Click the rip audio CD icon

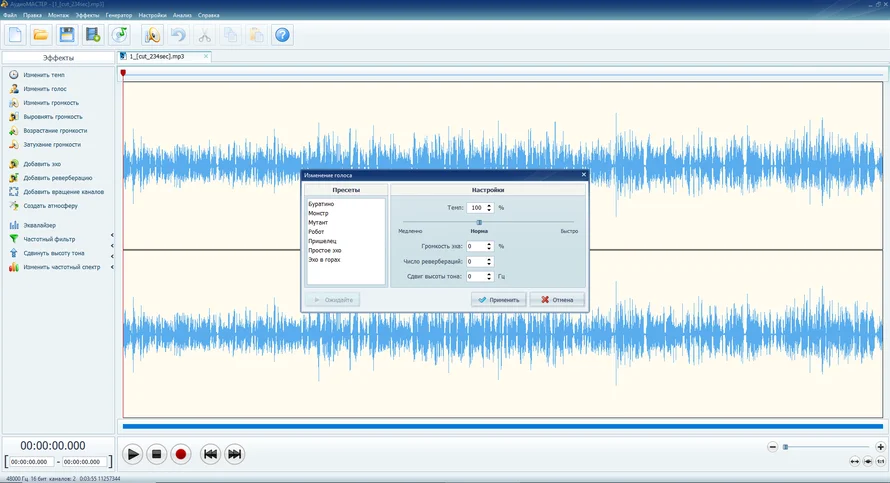119,35
